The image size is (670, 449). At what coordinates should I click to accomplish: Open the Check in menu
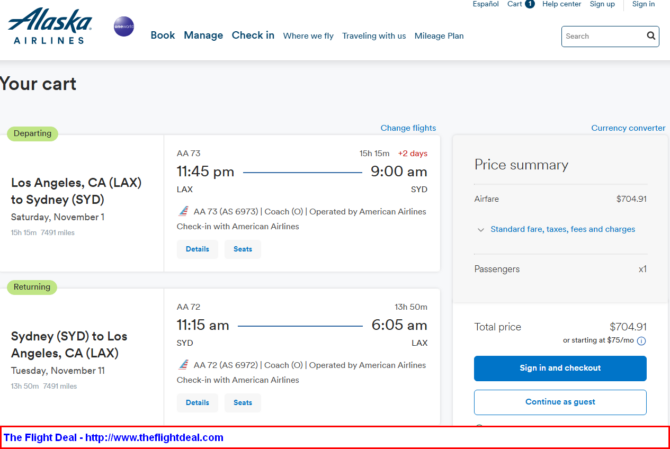tap(253, 35)
